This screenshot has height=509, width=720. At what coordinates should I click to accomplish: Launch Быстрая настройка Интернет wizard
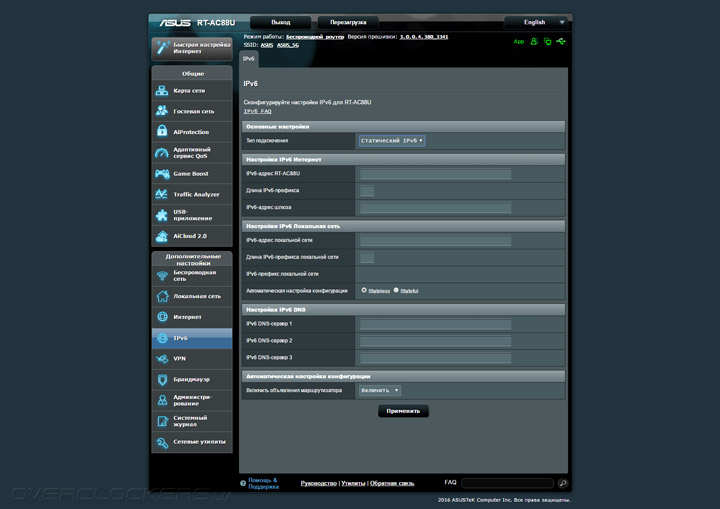tap(191, 48)
